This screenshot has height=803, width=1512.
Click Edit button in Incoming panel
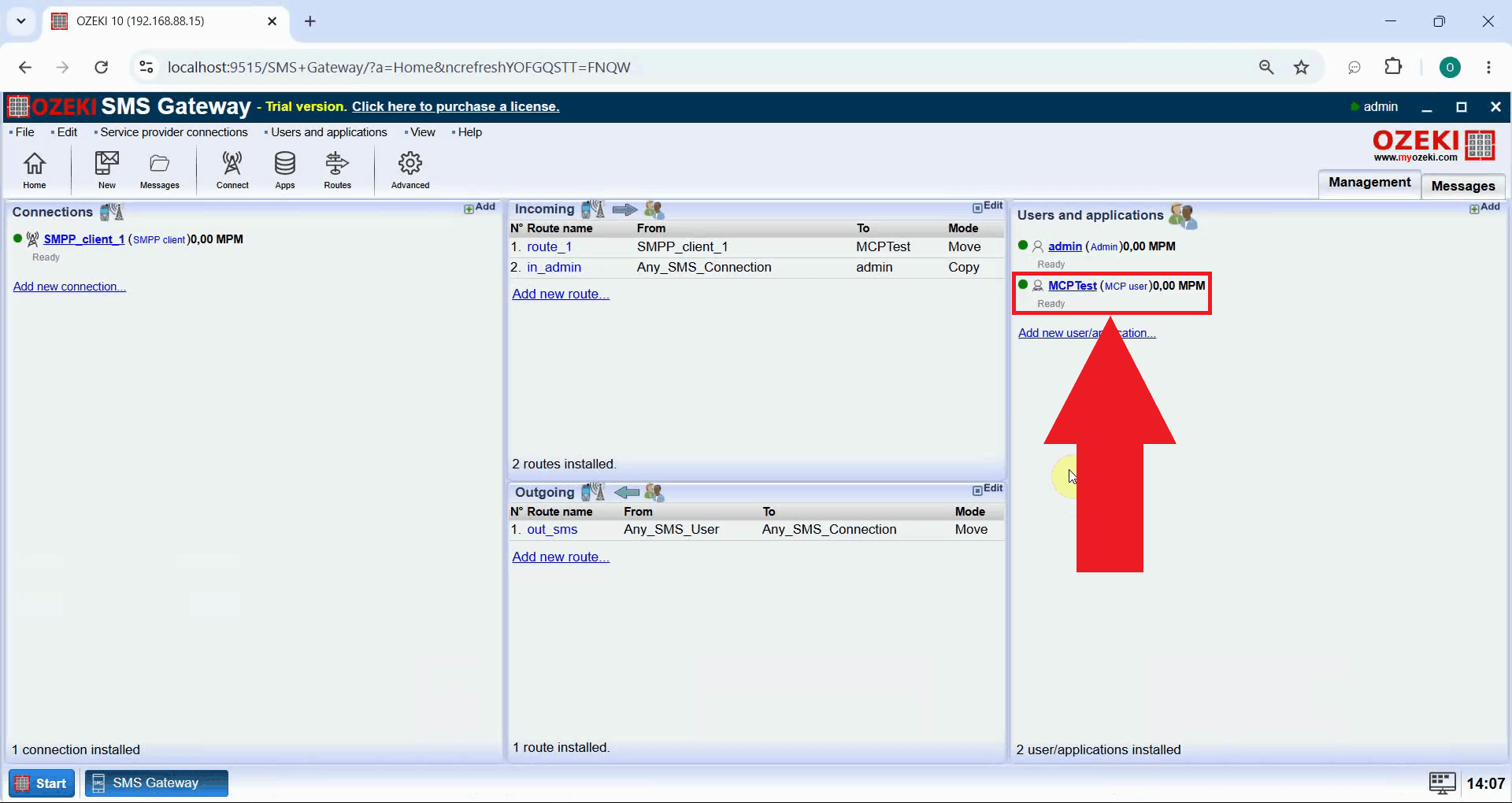[x=988, y=206]
